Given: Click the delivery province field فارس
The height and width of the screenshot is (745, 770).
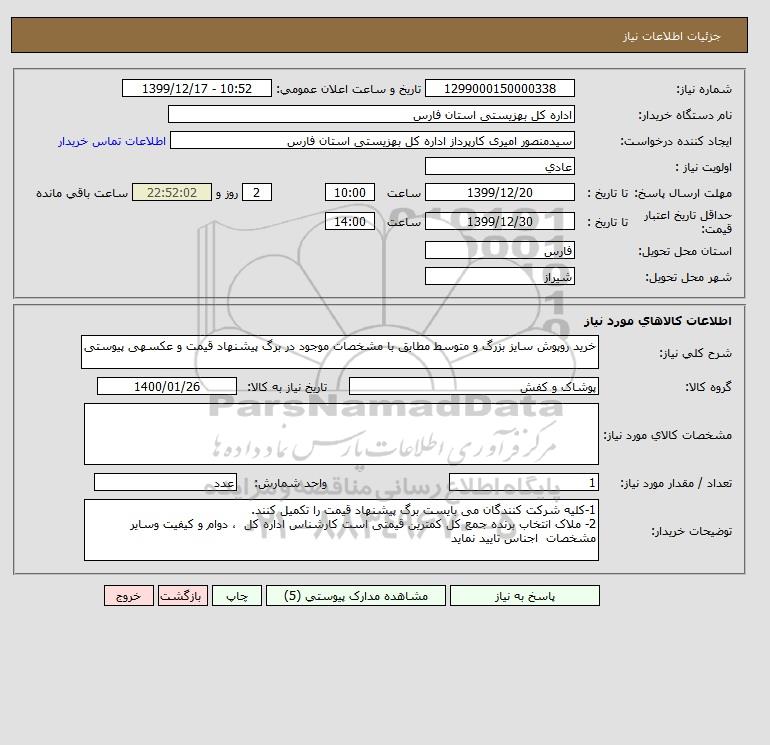Looking at the screenshot, I should click(x=499, y=250).
